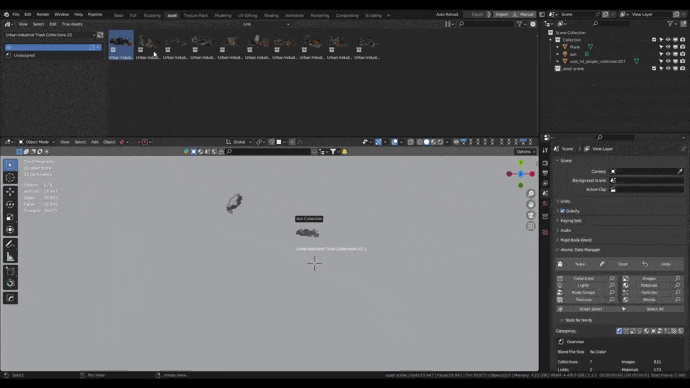Select the Add Cube tool

click(x=10, y=271)
